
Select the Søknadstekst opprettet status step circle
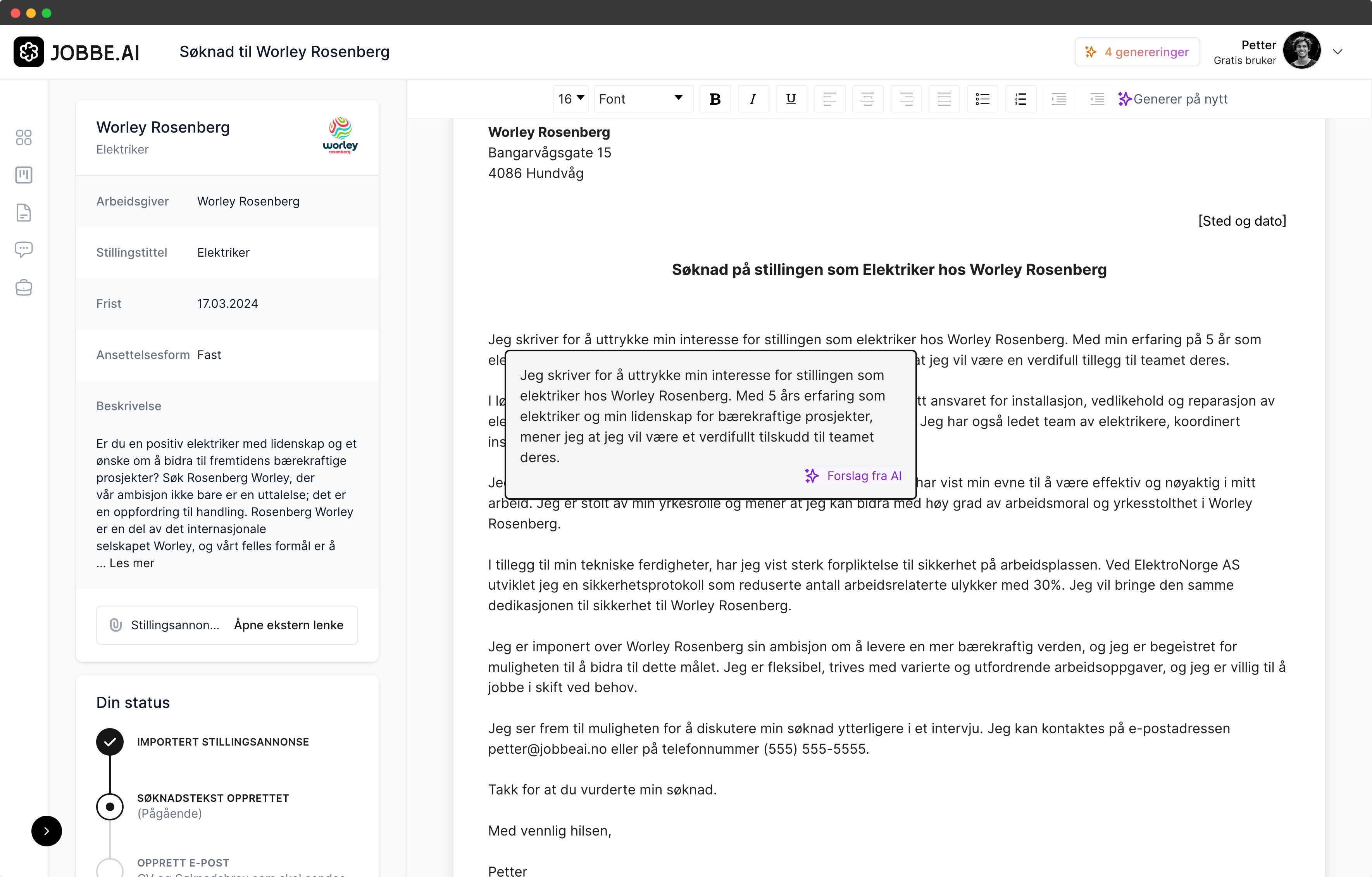(110, 806)
